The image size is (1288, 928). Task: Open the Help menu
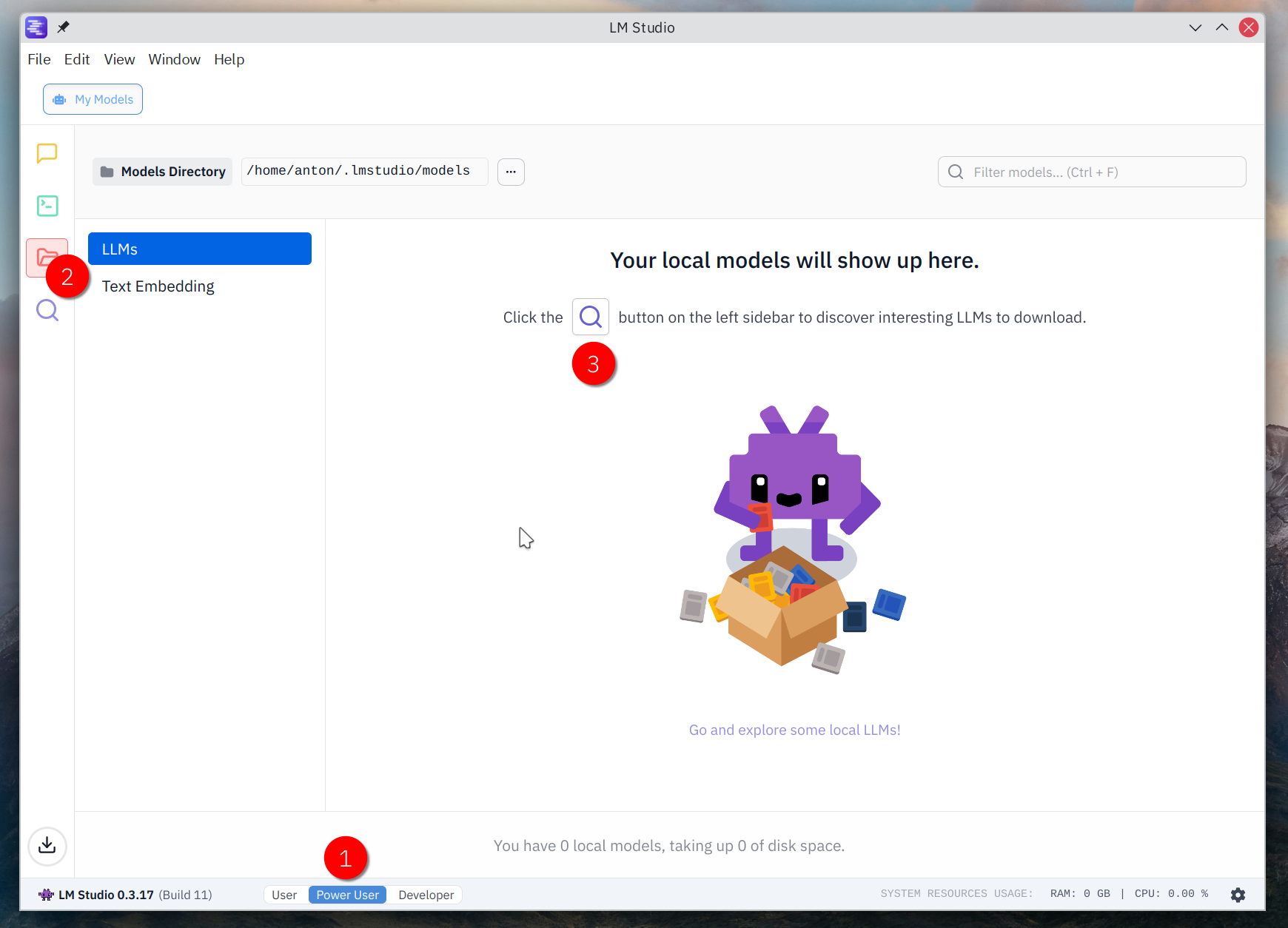229,59
